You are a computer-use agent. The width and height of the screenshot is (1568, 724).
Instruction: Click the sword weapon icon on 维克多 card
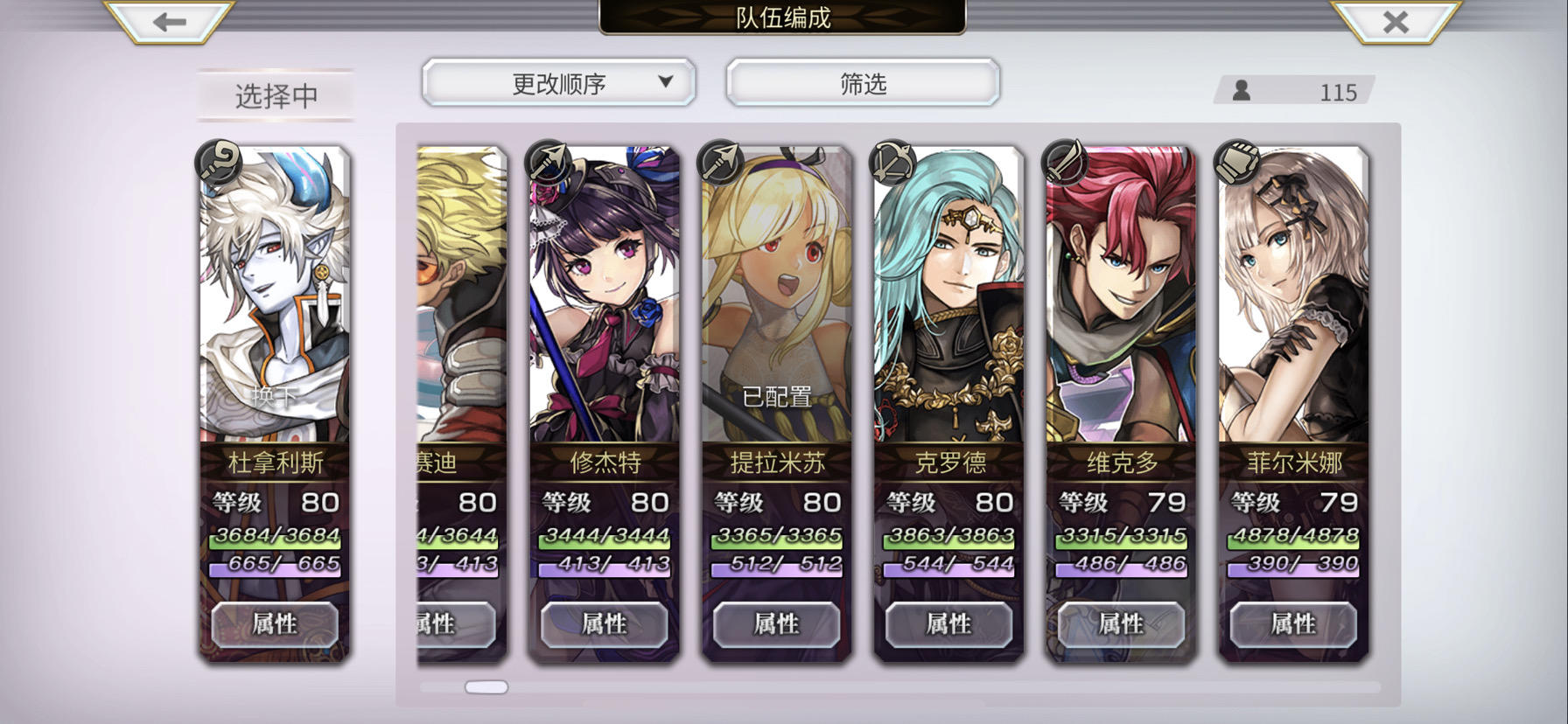[1066, 163]
